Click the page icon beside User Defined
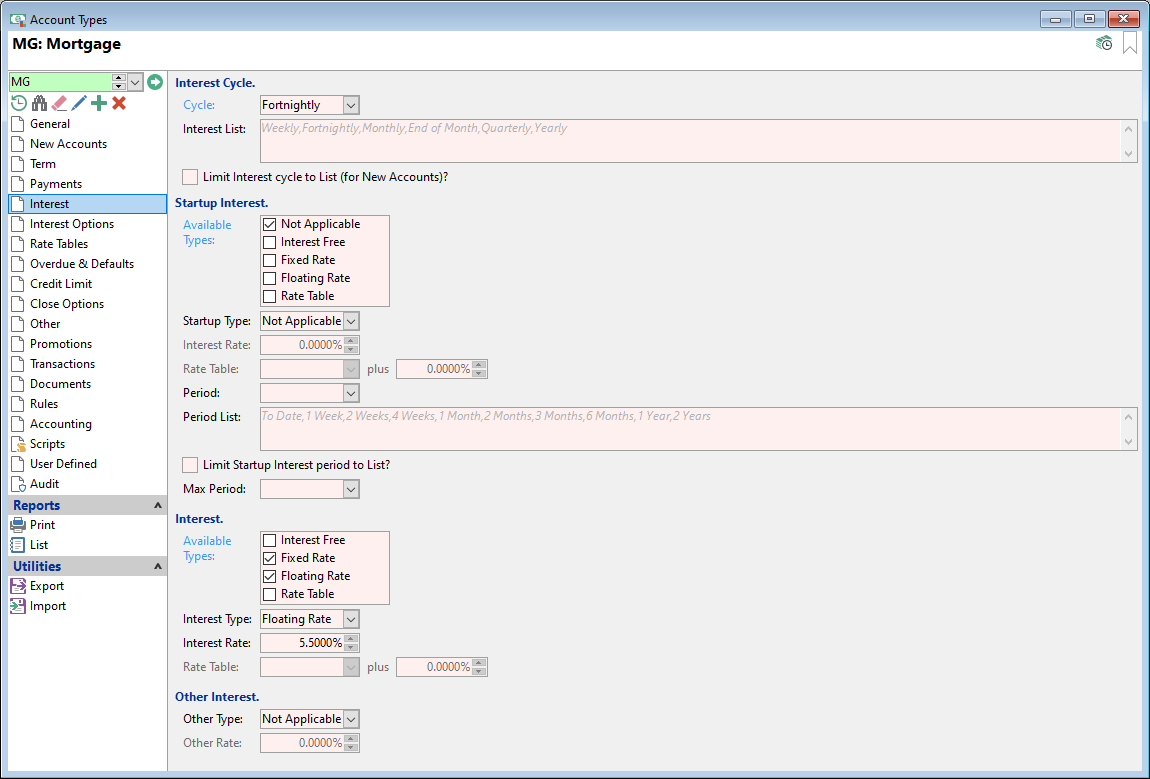The height and width of the screenshot is (779, 1150). click(x=18, y=464)
